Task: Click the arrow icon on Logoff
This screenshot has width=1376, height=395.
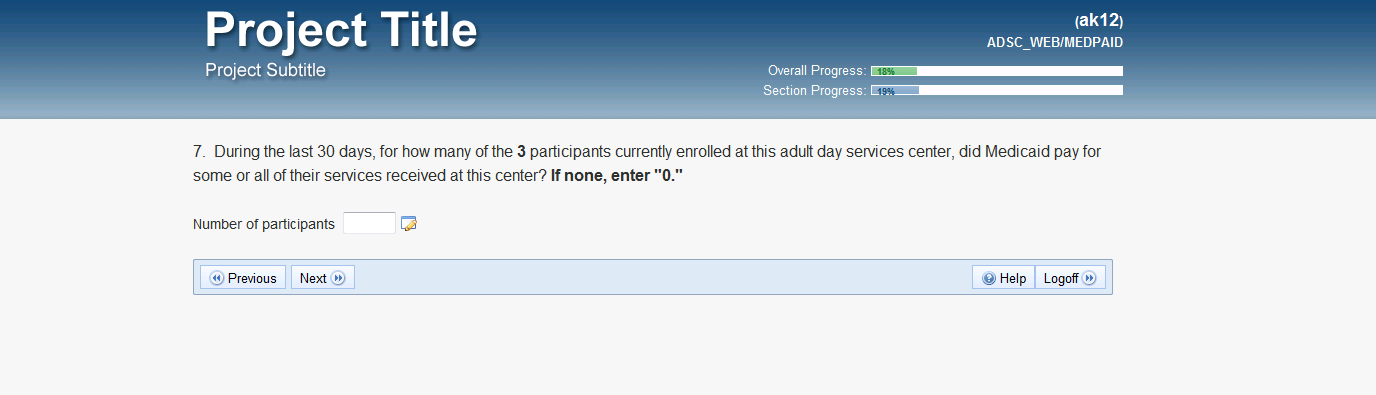Action: point(1089,278)
